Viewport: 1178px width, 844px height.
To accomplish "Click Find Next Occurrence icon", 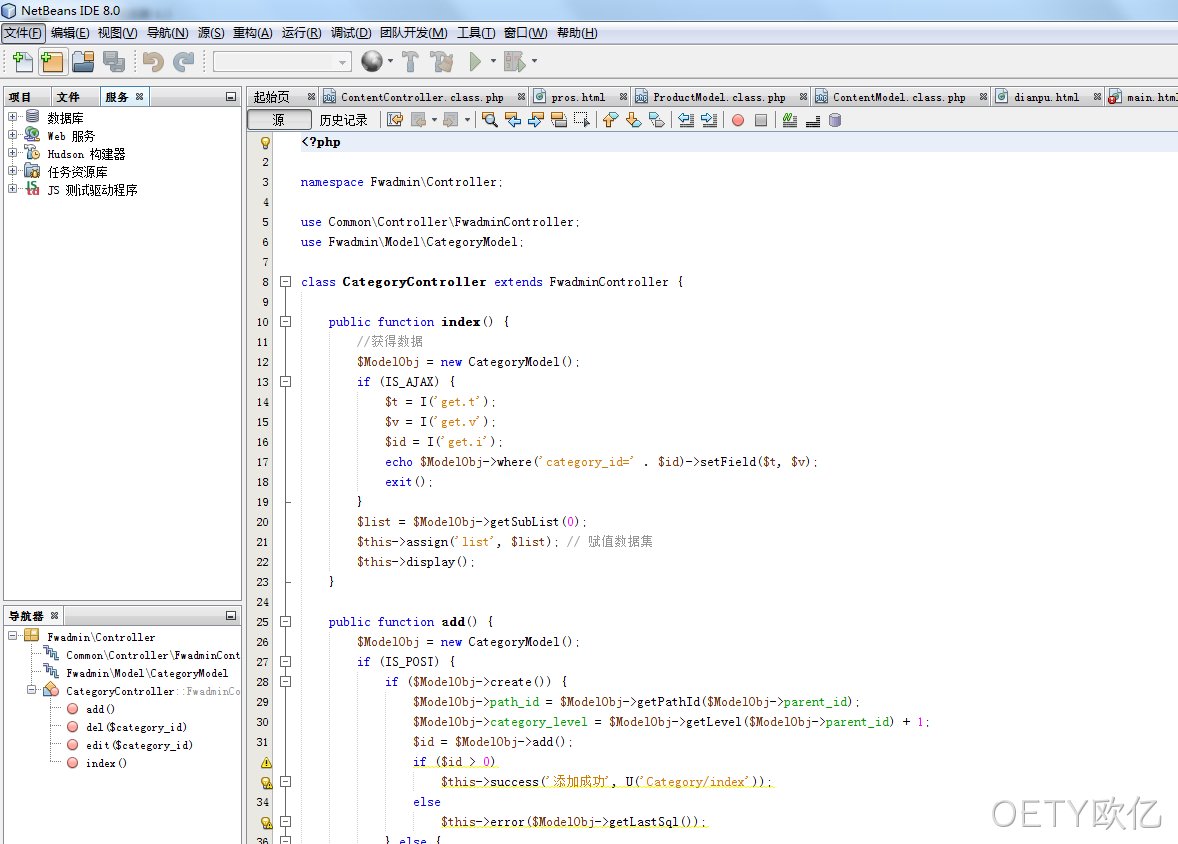I will pyautogui.click(x=536, y=119).
